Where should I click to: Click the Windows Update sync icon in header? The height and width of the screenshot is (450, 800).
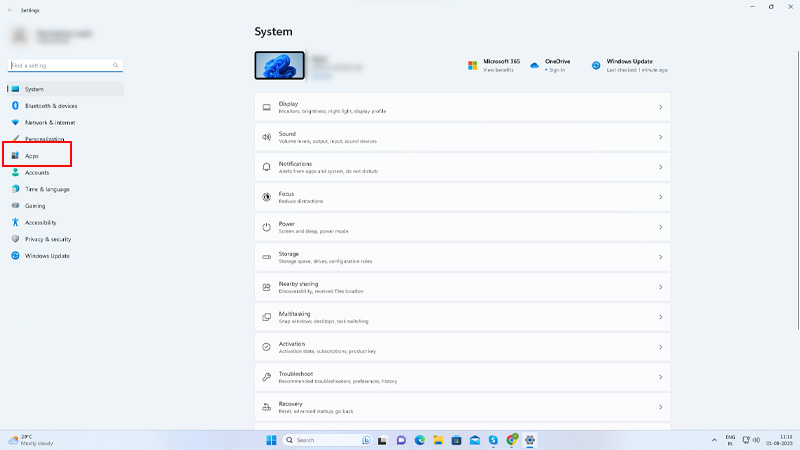click(596, 65)
